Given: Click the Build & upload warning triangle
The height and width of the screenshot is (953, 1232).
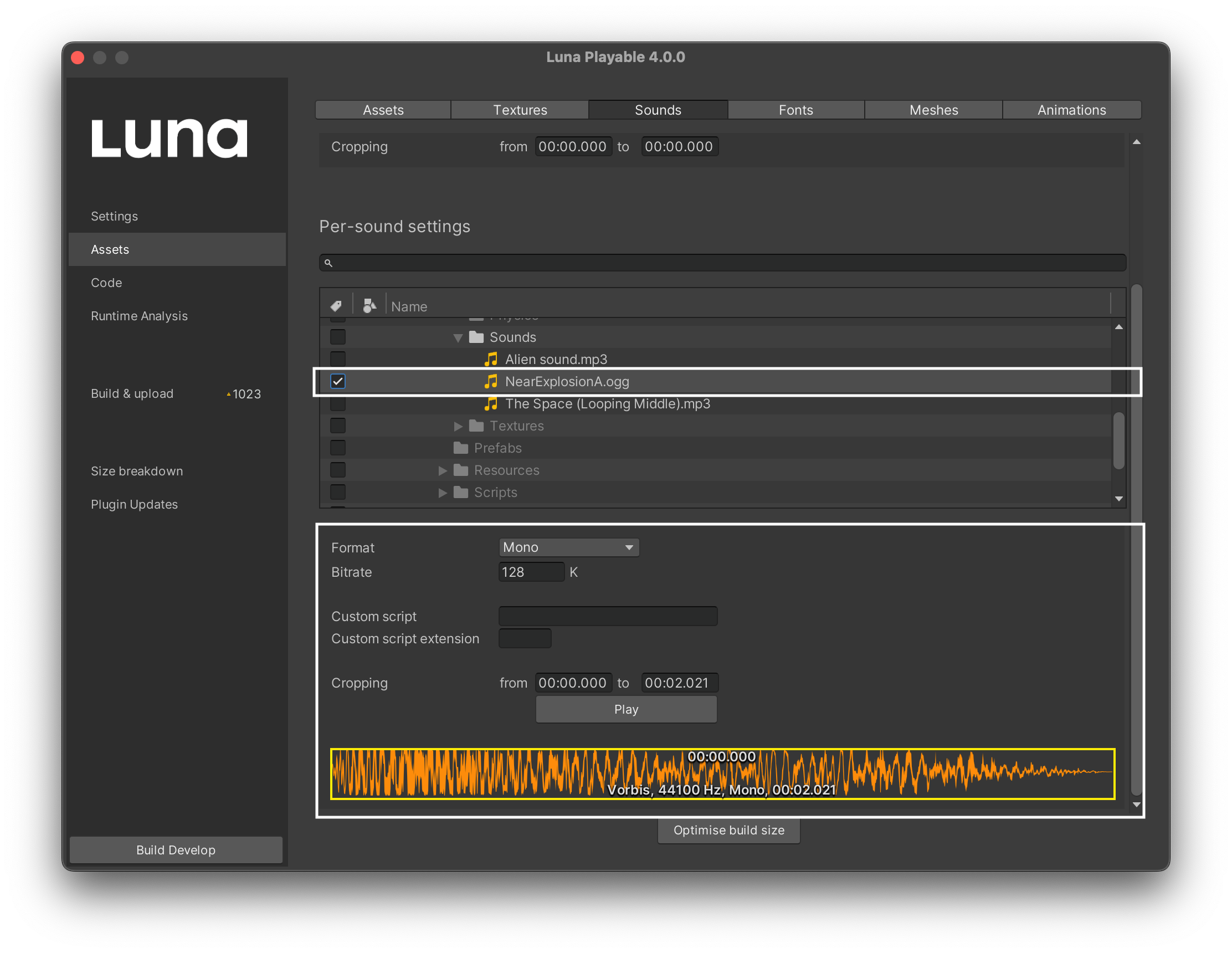Looking at the screenshot, I should tap(228, 394).
